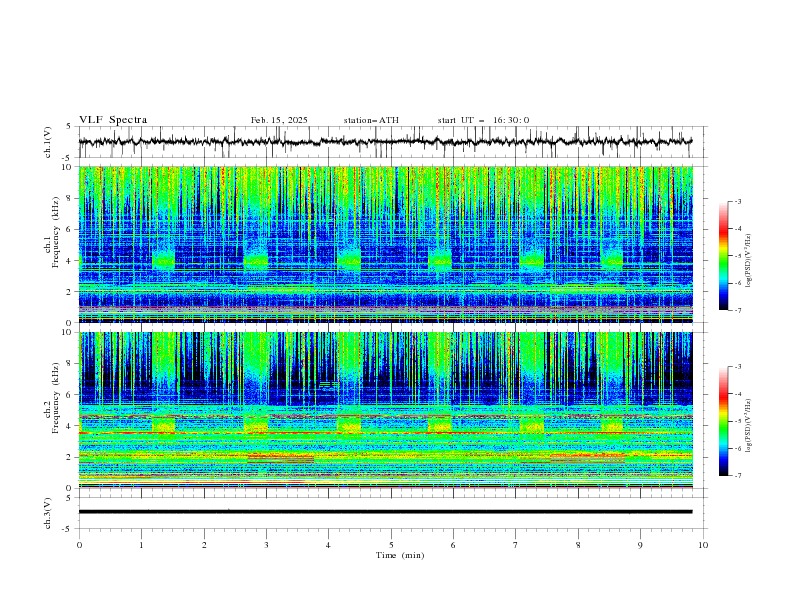Click ch.2 red 2 kHz band near minute 3

tap(281, 458)
